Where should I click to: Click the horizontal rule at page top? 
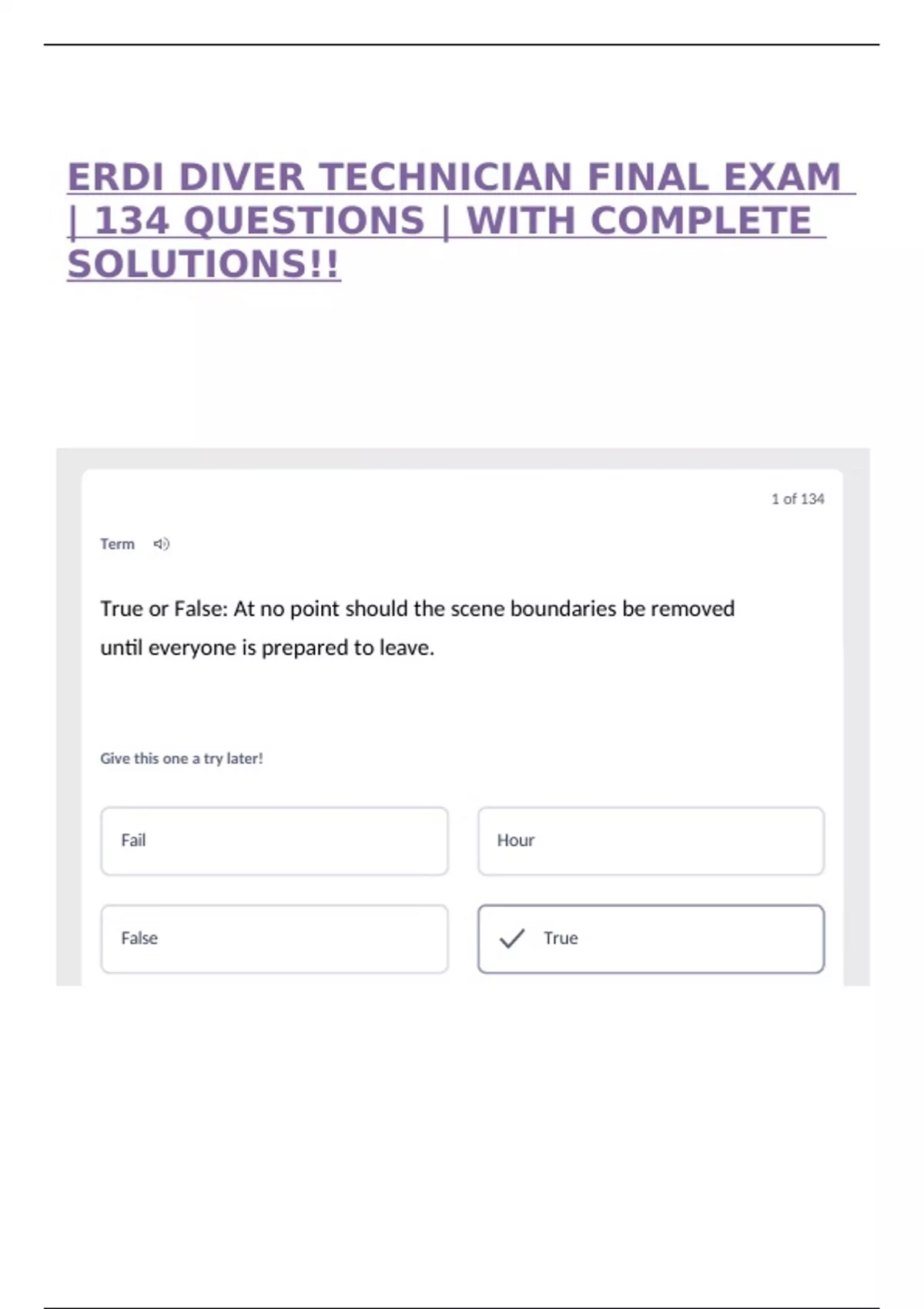462,45
